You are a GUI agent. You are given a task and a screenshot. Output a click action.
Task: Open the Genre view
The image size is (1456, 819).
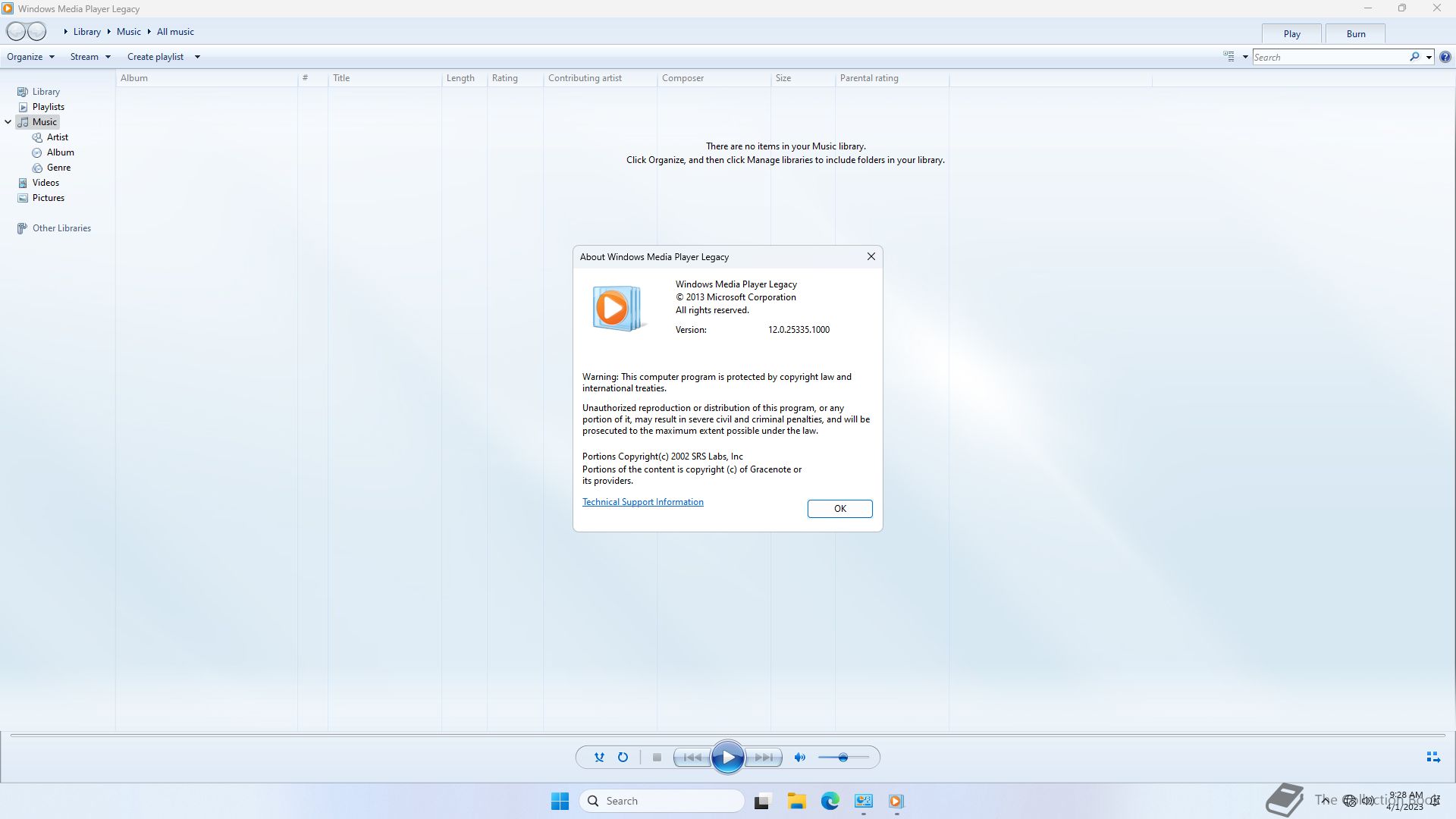point(58,168)
